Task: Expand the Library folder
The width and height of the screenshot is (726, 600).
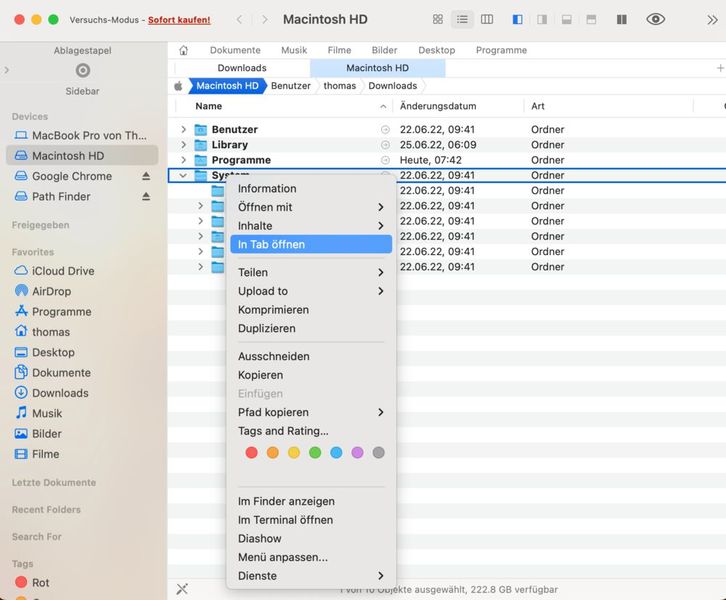Action: pos(183,144)
